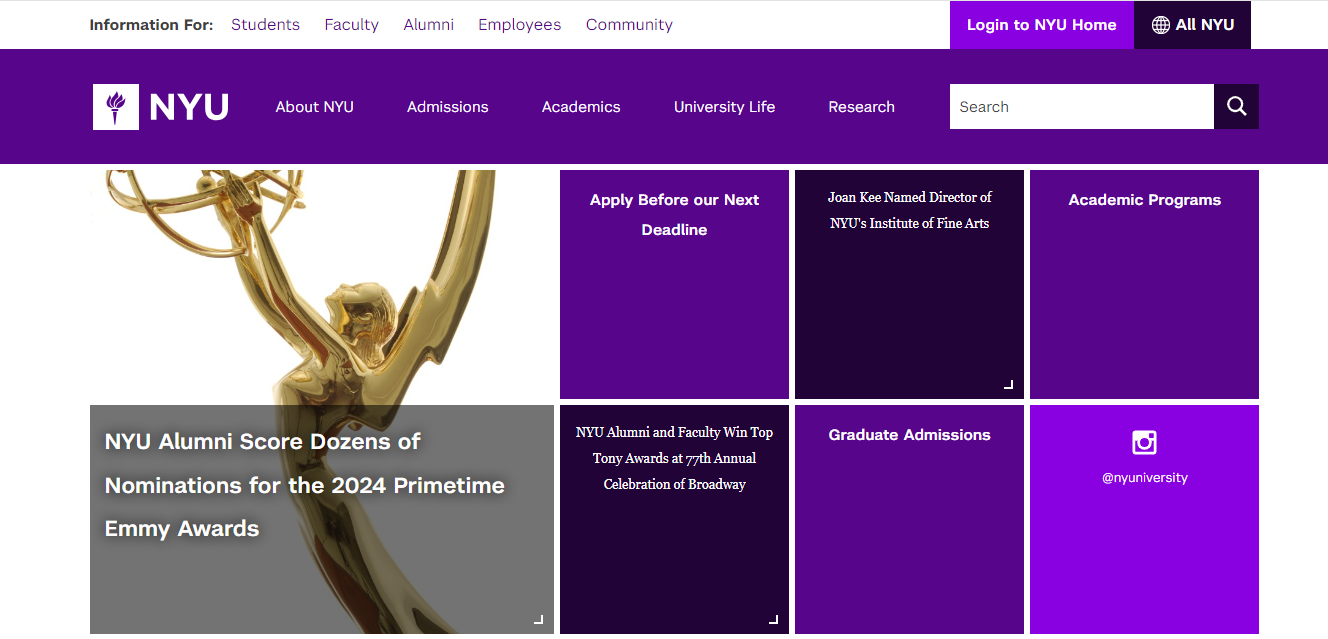Open the Instagram camera icon tile
This screenshot has width=1328, height=639.
pyautogui.click(x=1144, y=442)
